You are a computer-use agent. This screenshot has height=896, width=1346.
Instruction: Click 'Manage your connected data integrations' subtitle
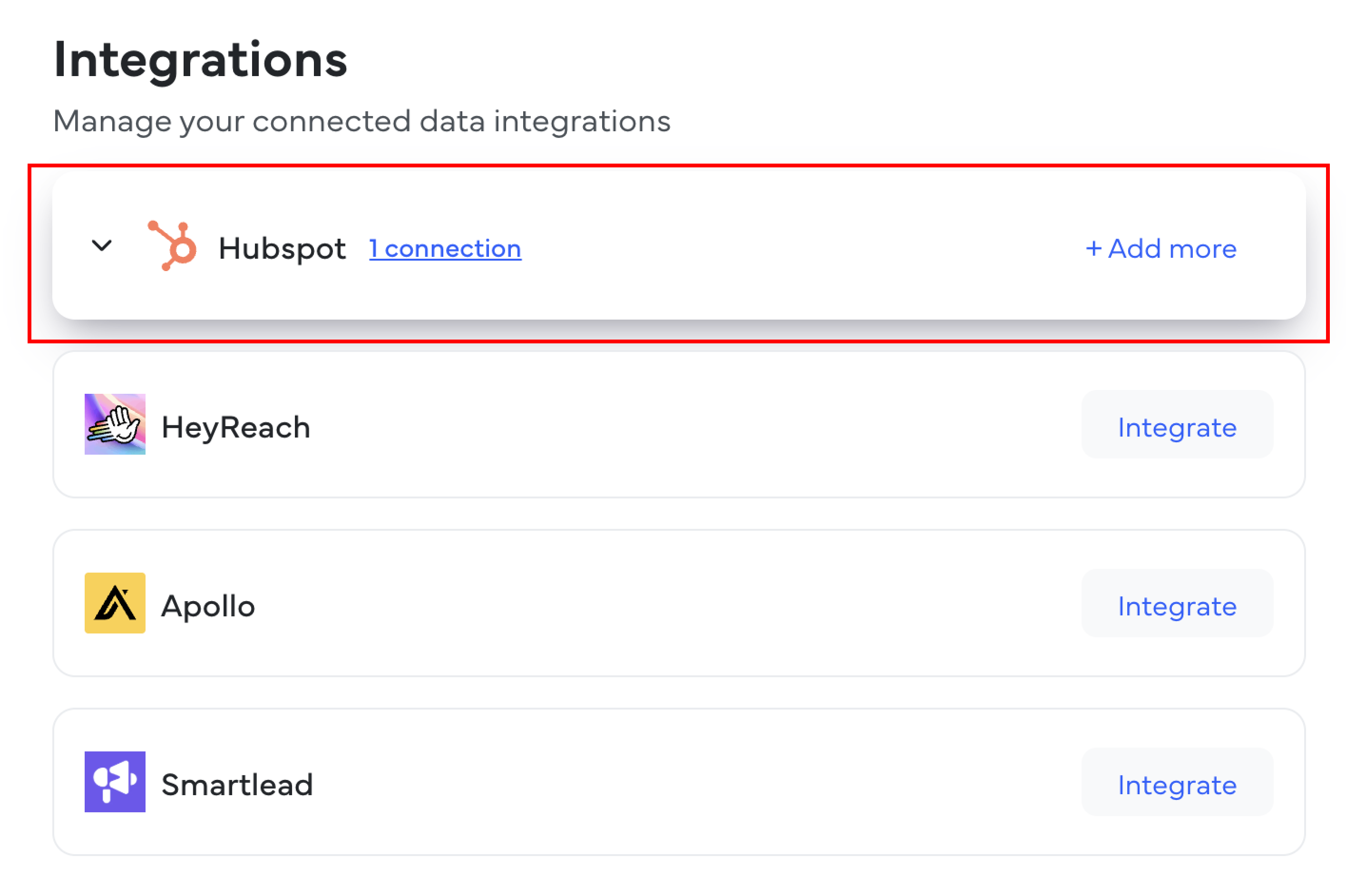pos(361,121)
